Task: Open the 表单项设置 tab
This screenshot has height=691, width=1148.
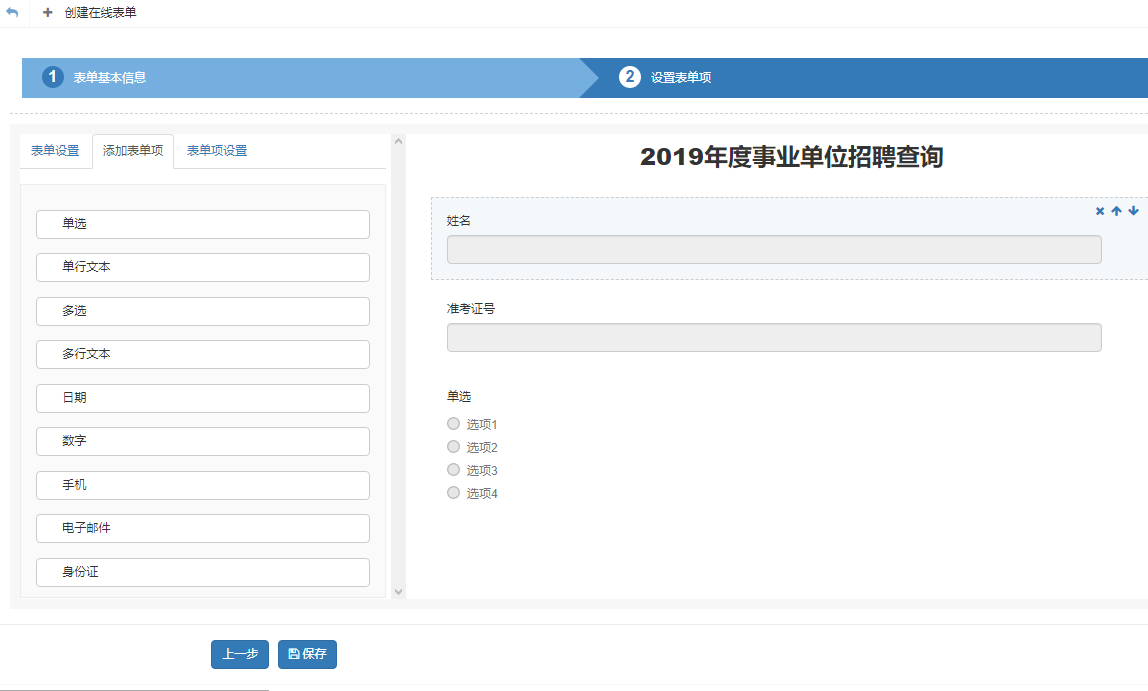Action: (x=217, y=151)
